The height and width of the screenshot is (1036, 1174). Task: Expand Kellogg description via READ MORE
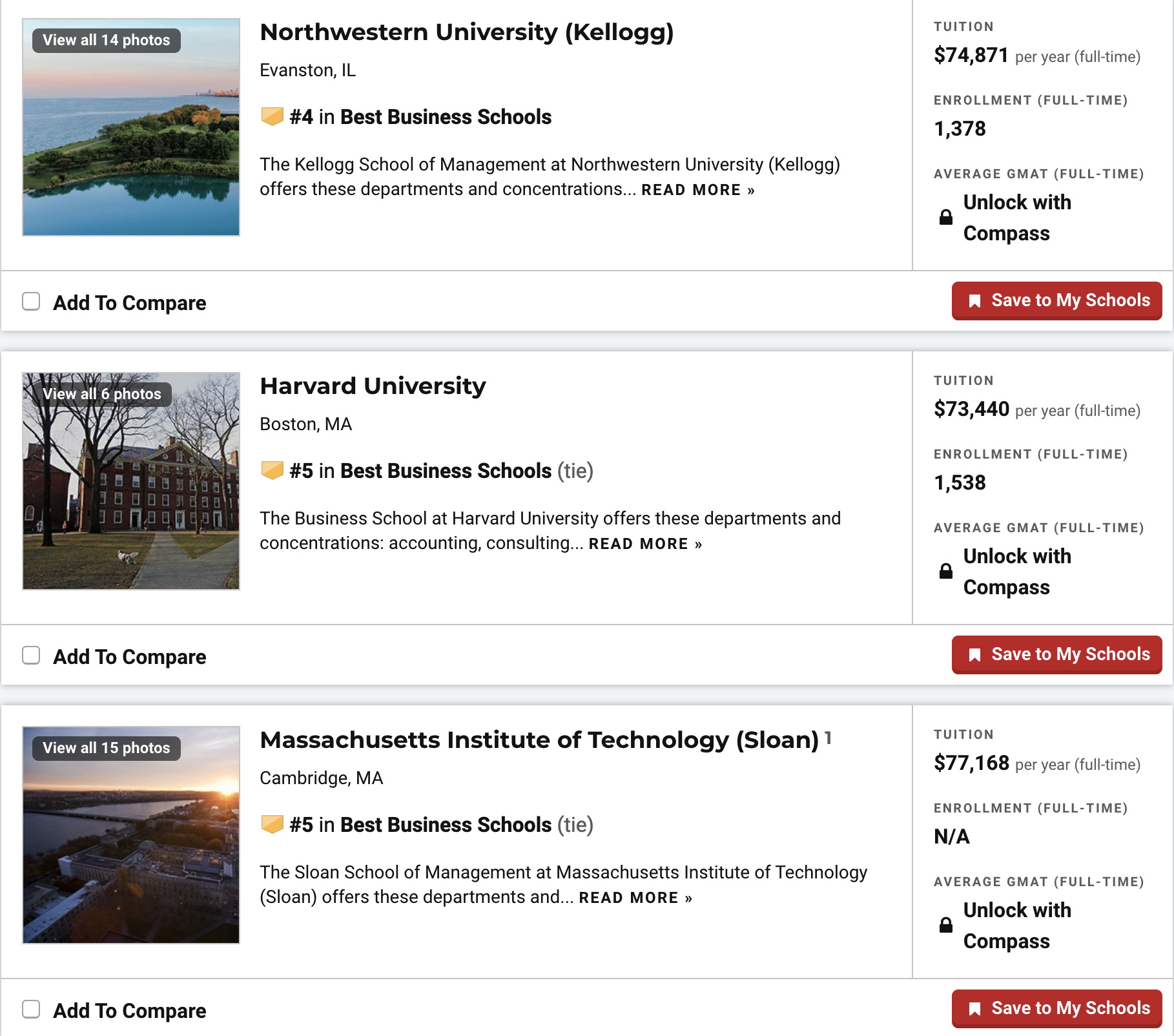697,190
